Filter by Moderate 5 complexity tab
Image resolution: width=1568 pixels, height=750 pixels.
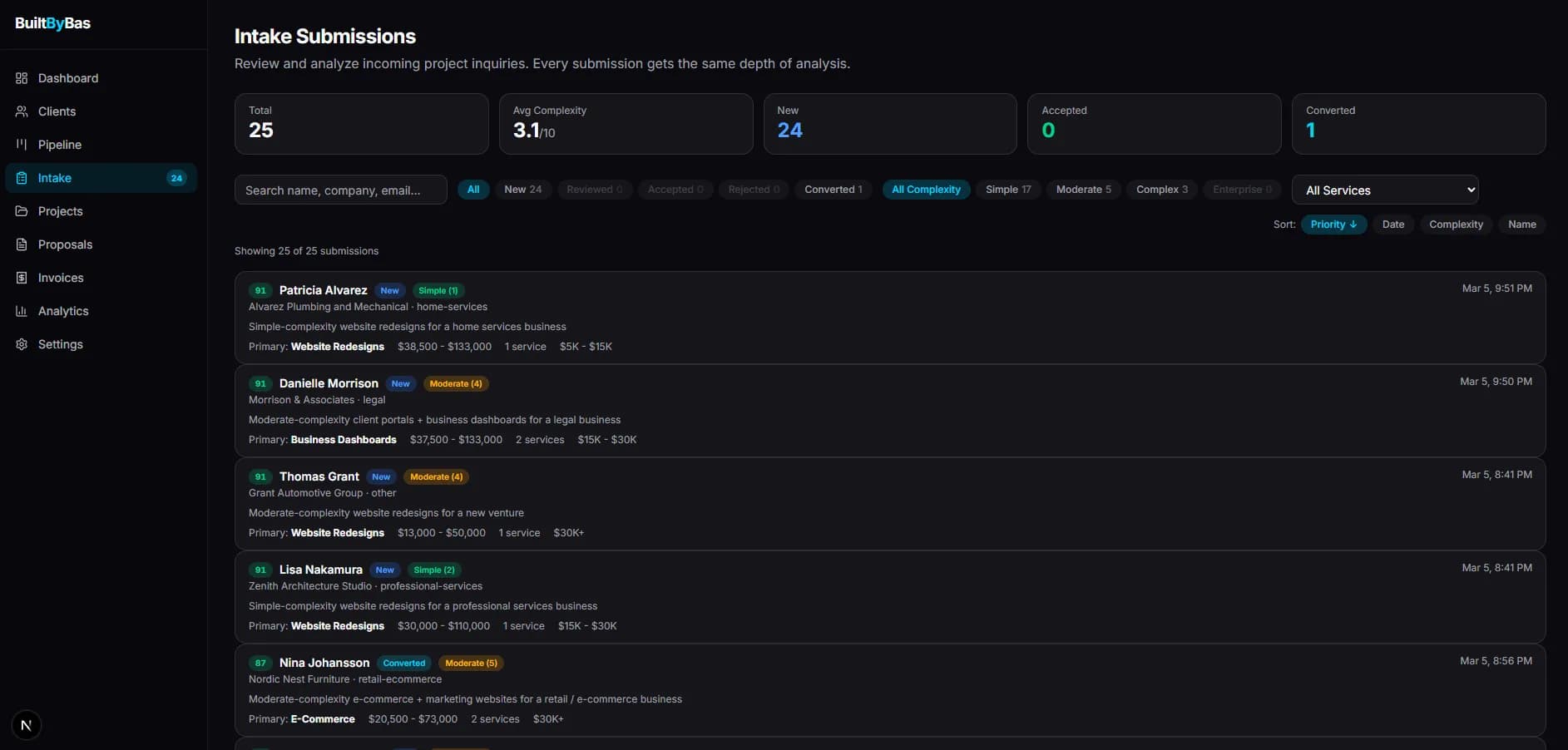tap(1083, 190)
